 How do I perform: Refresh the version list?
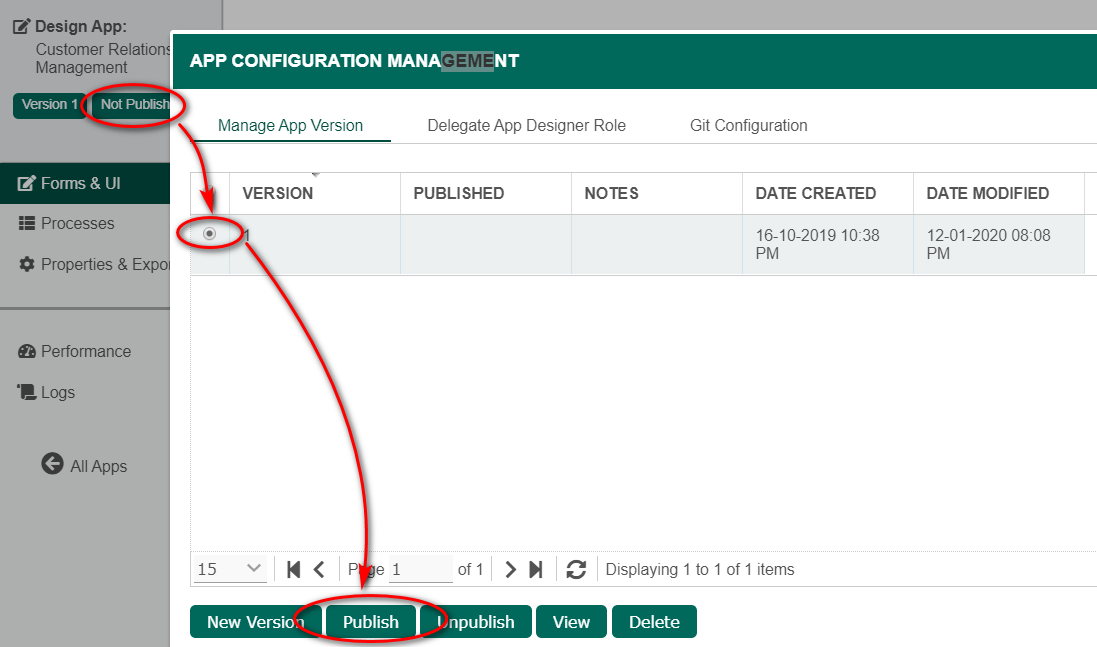(576, 569)
